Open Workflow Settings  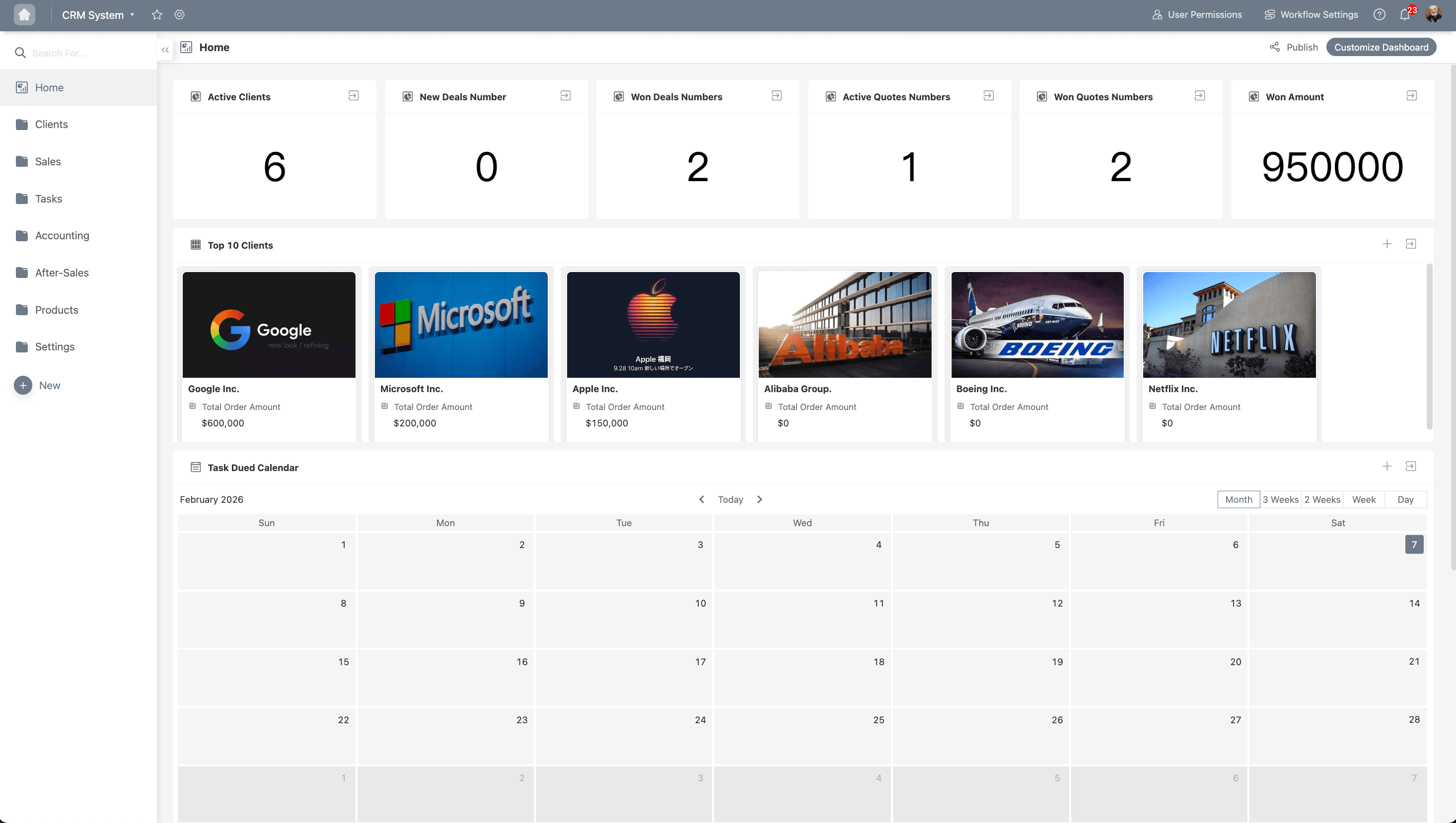click(1311, 15)
